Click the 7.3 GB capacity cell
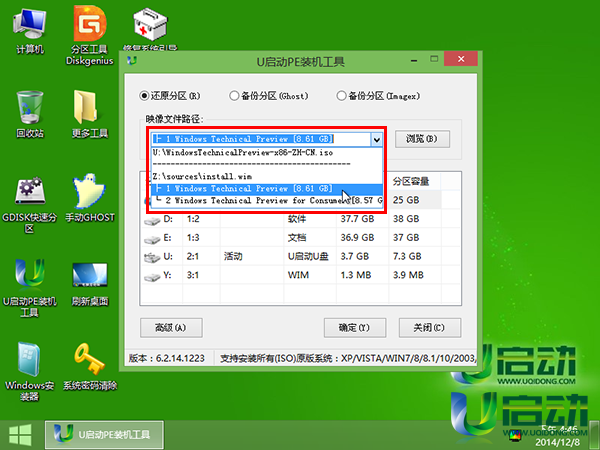 click(415, 256)
